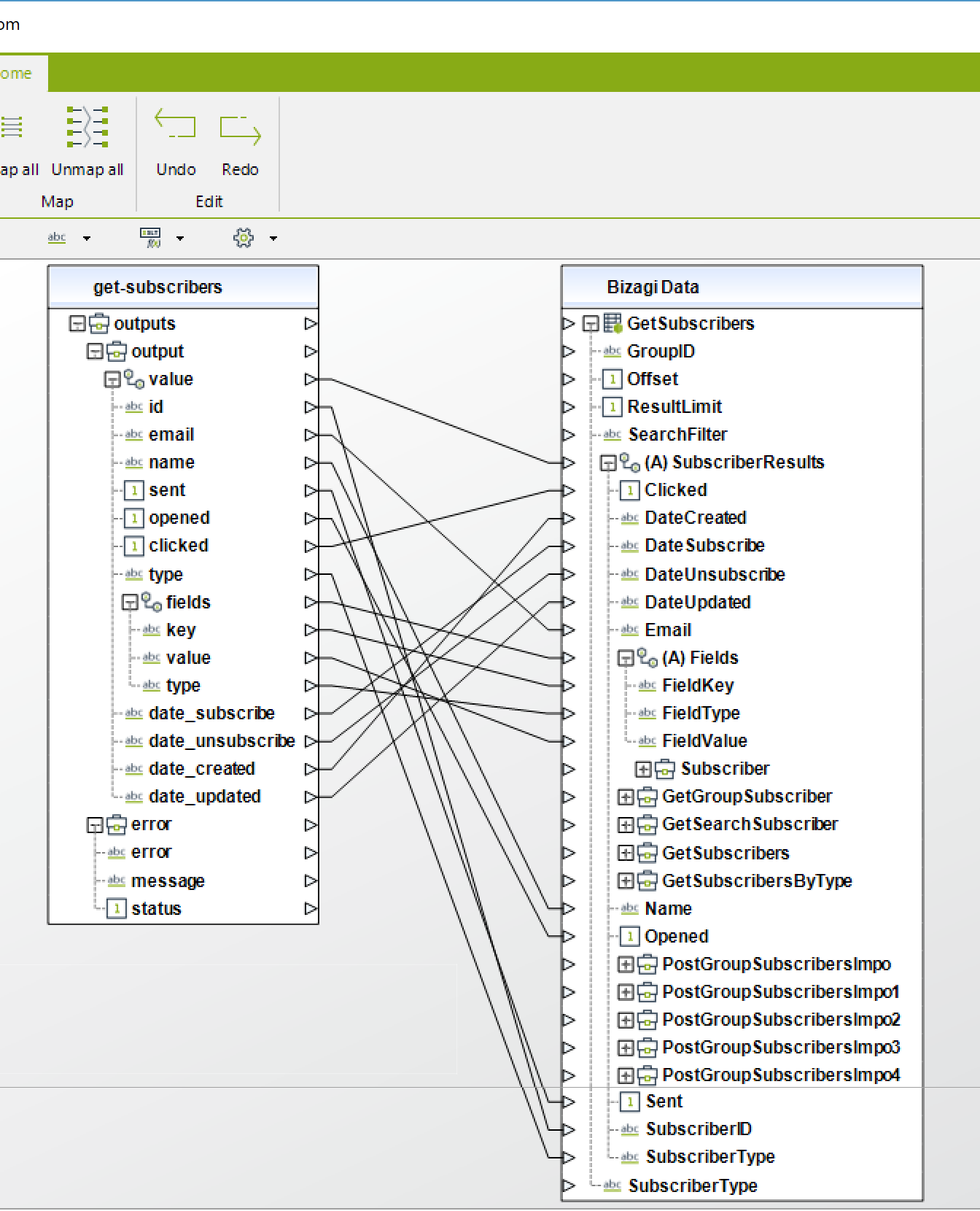Select the key attribute under fields

point(181,630)
